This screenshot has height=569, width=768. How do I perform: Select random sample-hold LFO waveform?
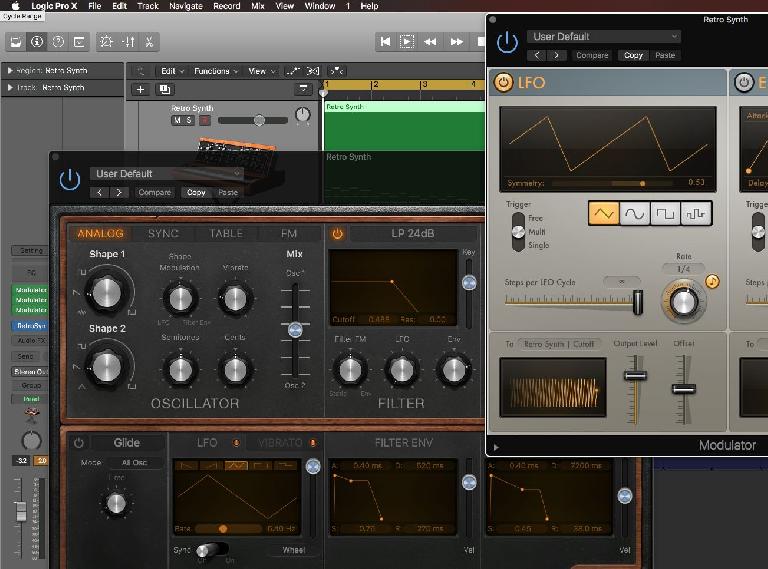(x=696, y=214)
